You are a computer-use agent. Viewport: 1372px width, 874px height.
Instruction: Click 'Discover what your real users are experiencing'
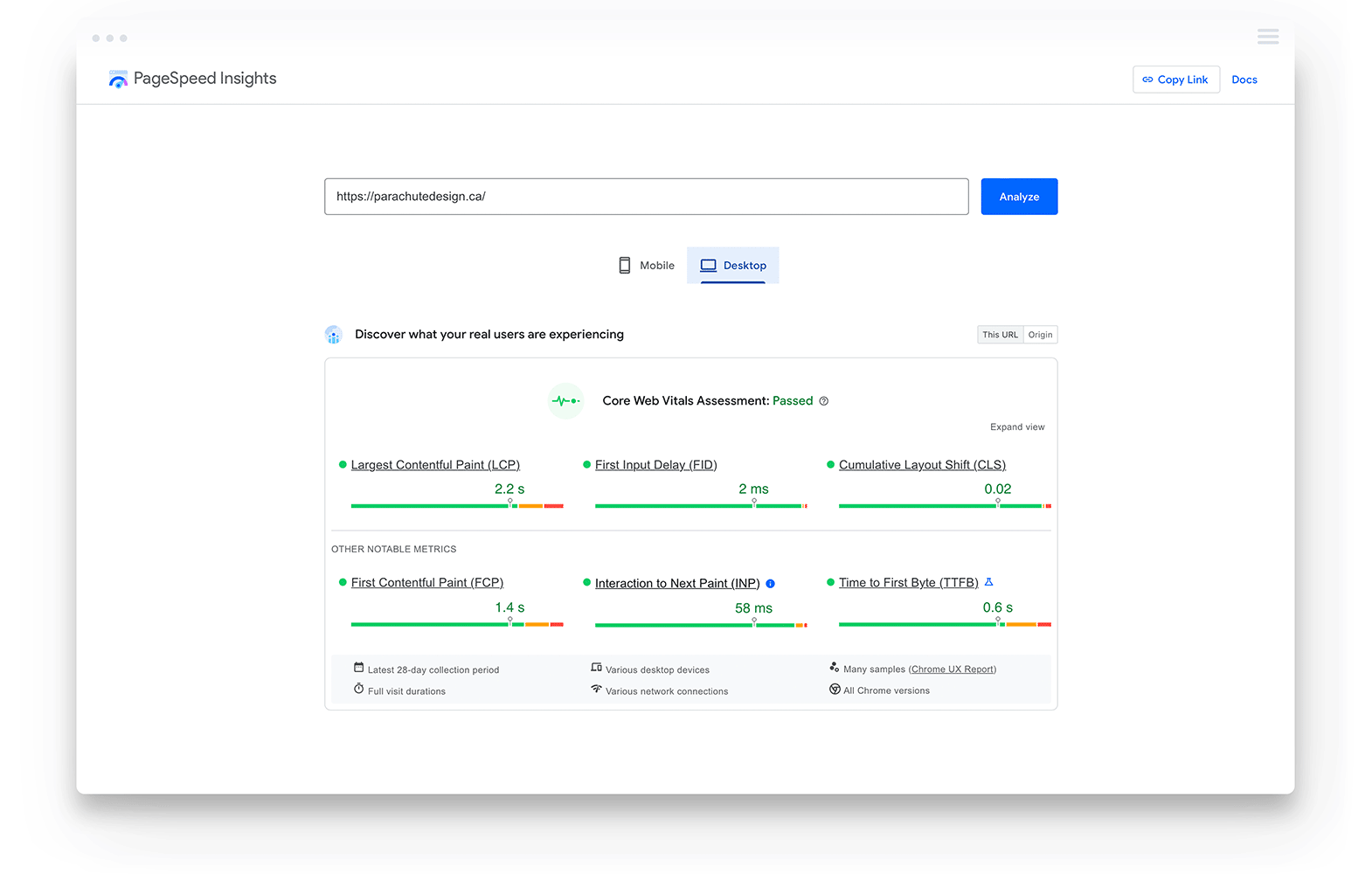tap(489, 335)
